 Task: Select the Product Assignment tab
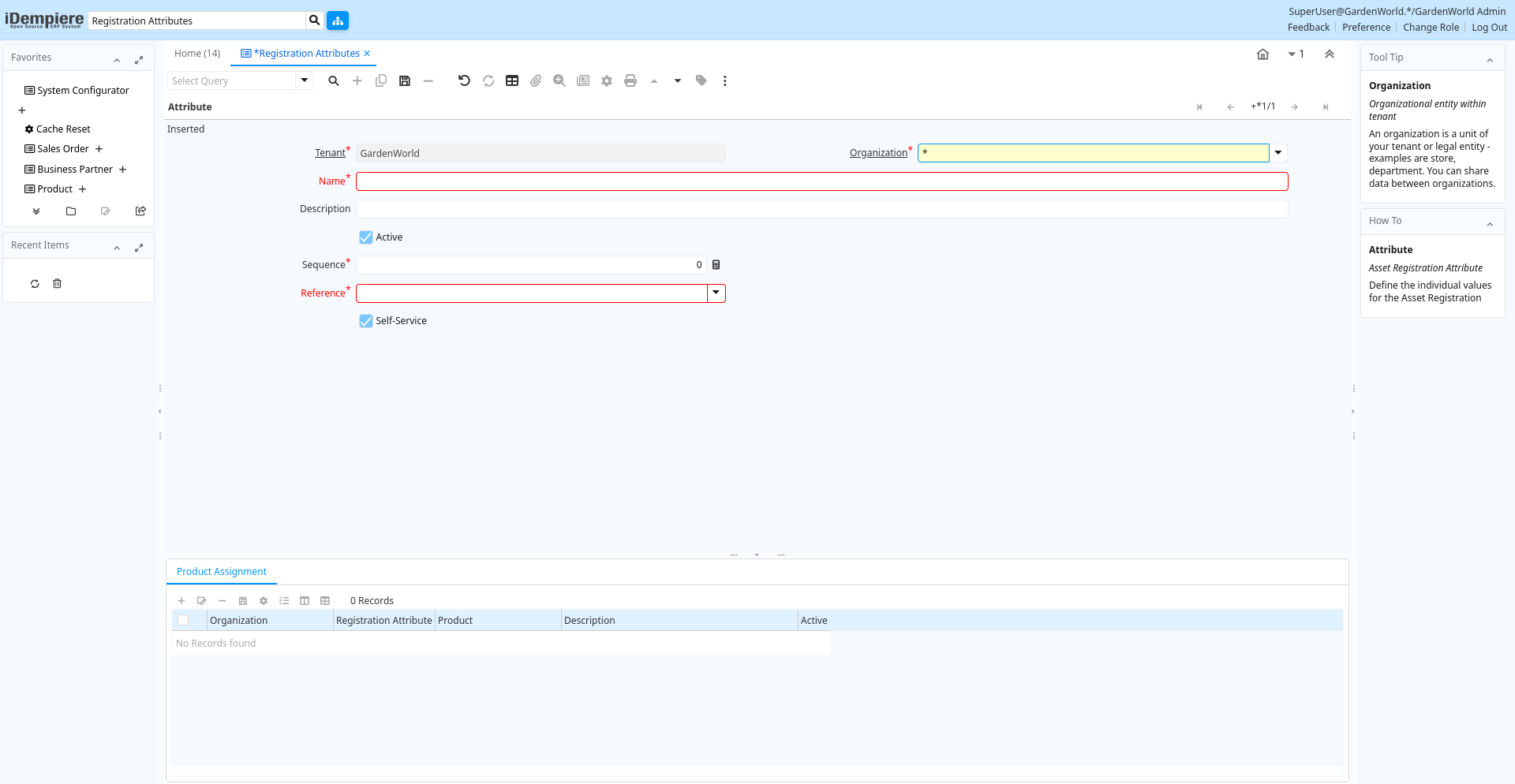coord(222,572)
